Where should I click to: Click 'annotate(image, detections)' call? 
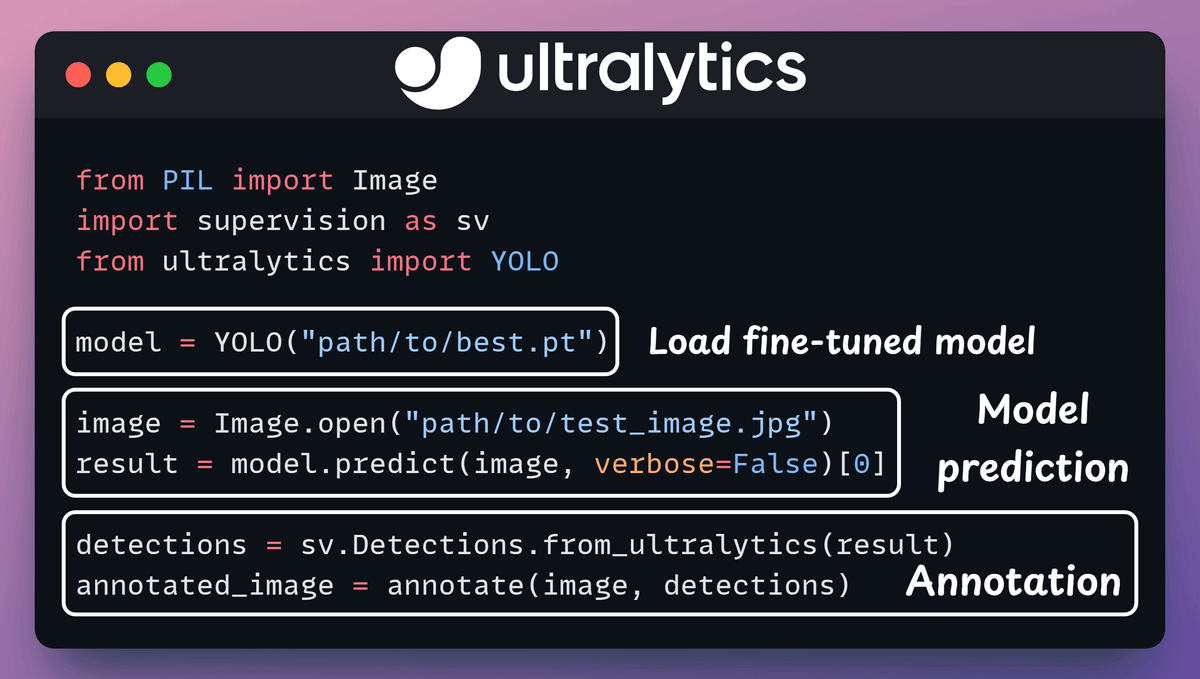(x=618, y=585)
